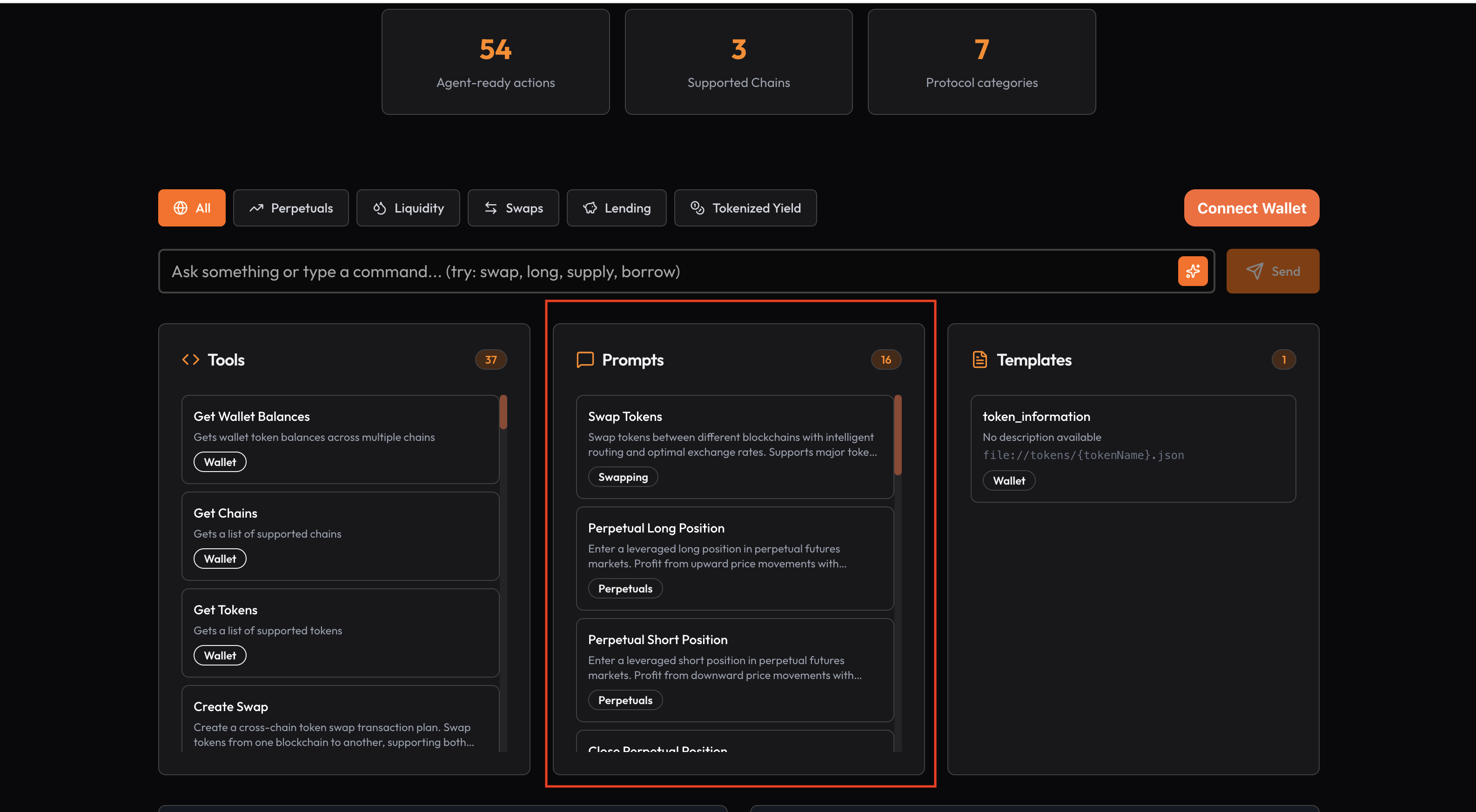Click the sparkle AI-assist icon in the command box
This screenshot has height=812, width=1476.
point(1192,271)
